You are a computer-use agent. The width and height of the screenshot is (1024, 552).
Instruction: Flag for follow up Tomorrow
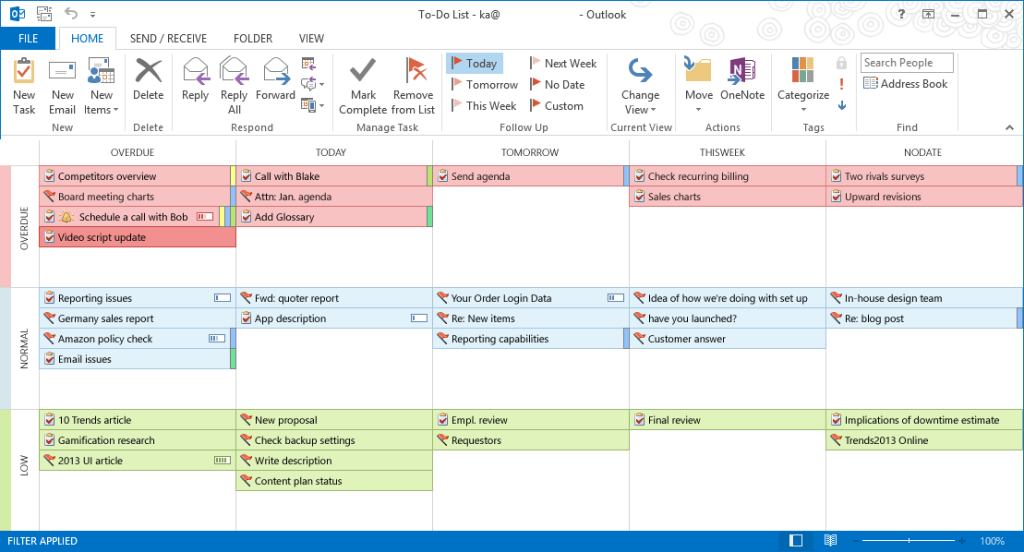[x=485, y=84]
